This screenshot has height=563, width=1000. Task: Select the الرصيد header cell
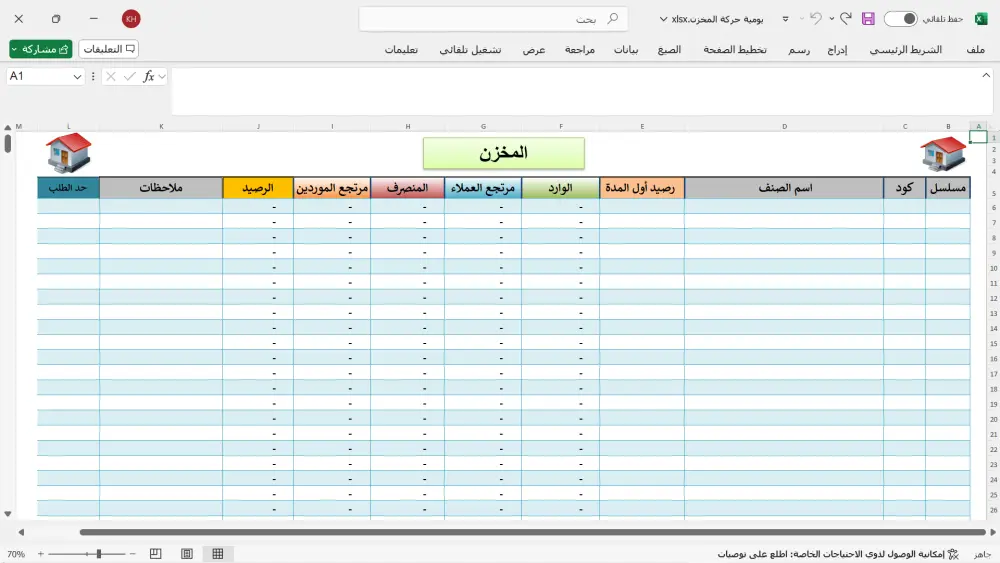pyautogui.click(x=258, y=188)
